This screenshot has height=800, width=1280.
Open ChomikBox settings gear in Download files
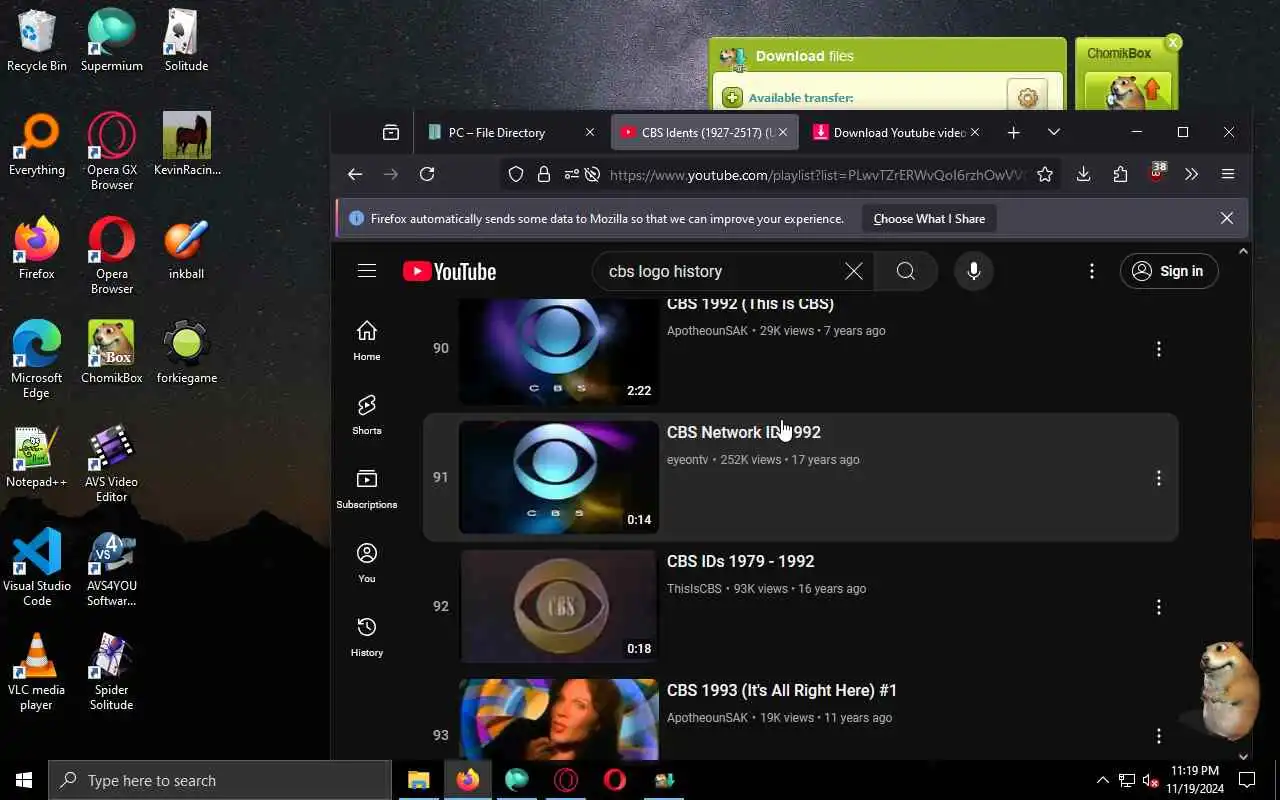click(x=1027, y=96)
